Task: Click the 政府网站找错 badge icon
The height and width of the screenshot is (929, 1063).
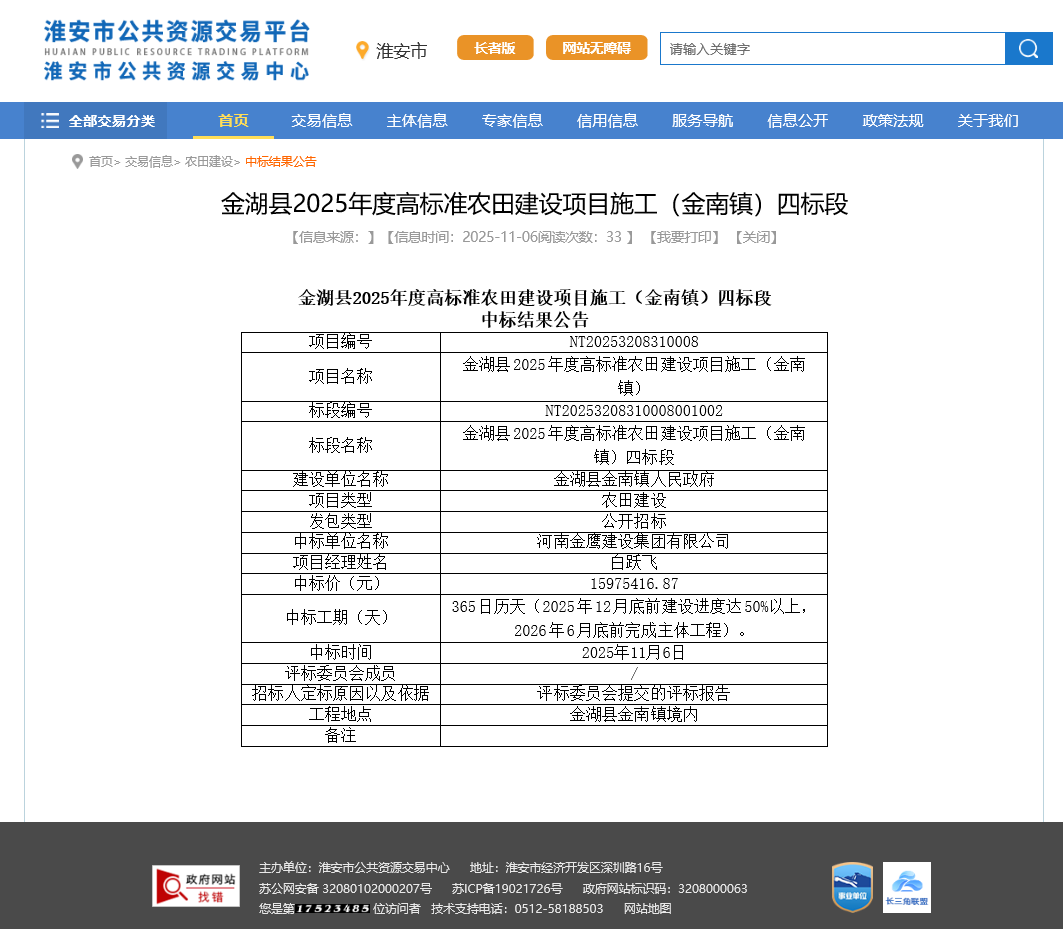Action: (x=196, y=886)
